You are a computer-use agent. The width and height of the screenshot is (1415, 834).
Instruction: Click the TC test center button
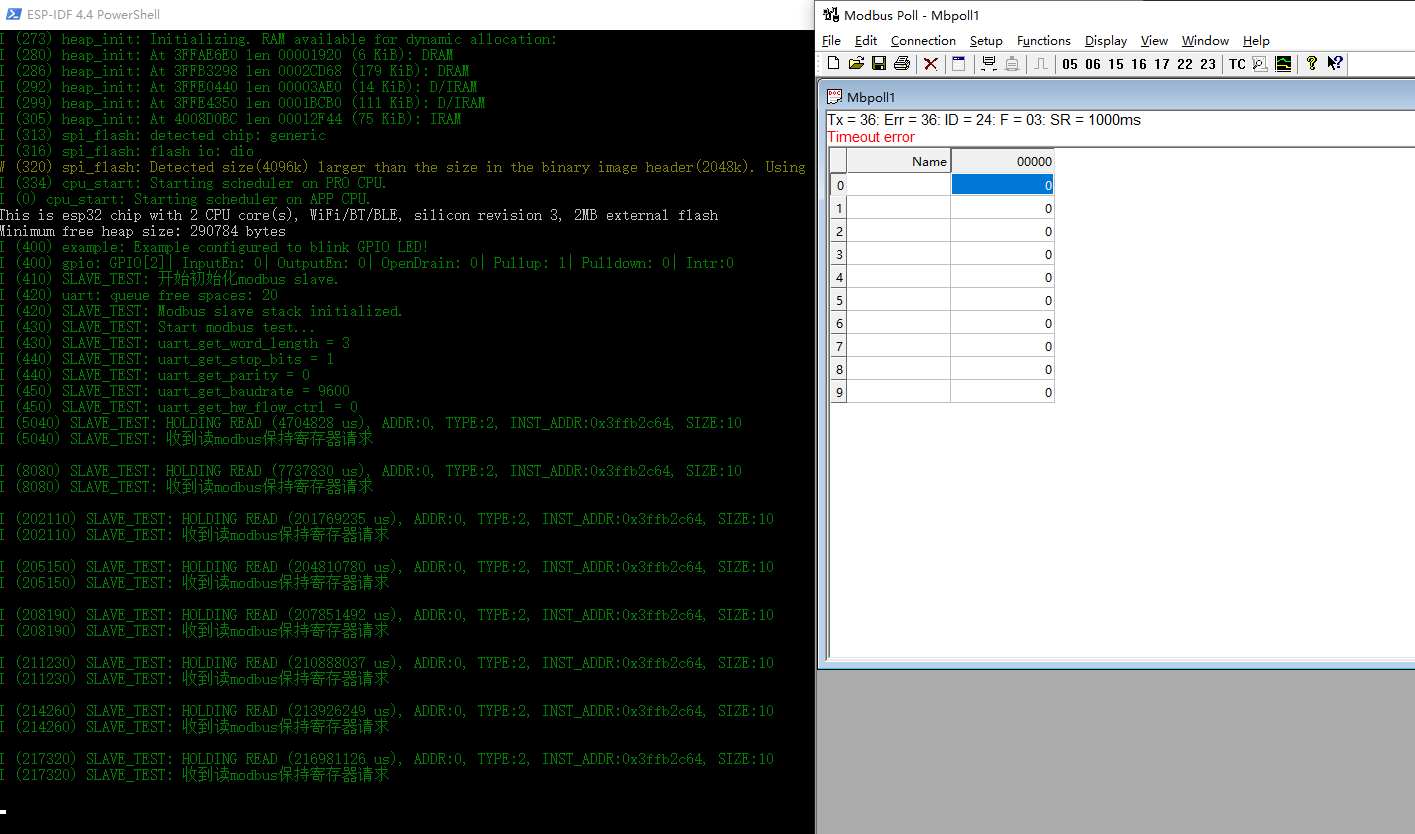coord(1237,64)
